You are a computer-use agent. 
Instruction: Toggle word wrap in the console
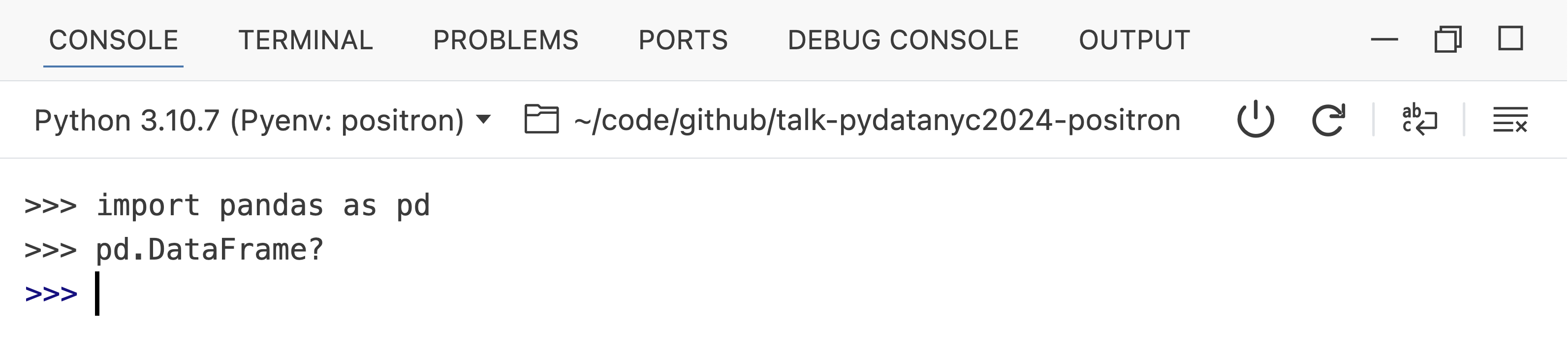click(1419, 120)
